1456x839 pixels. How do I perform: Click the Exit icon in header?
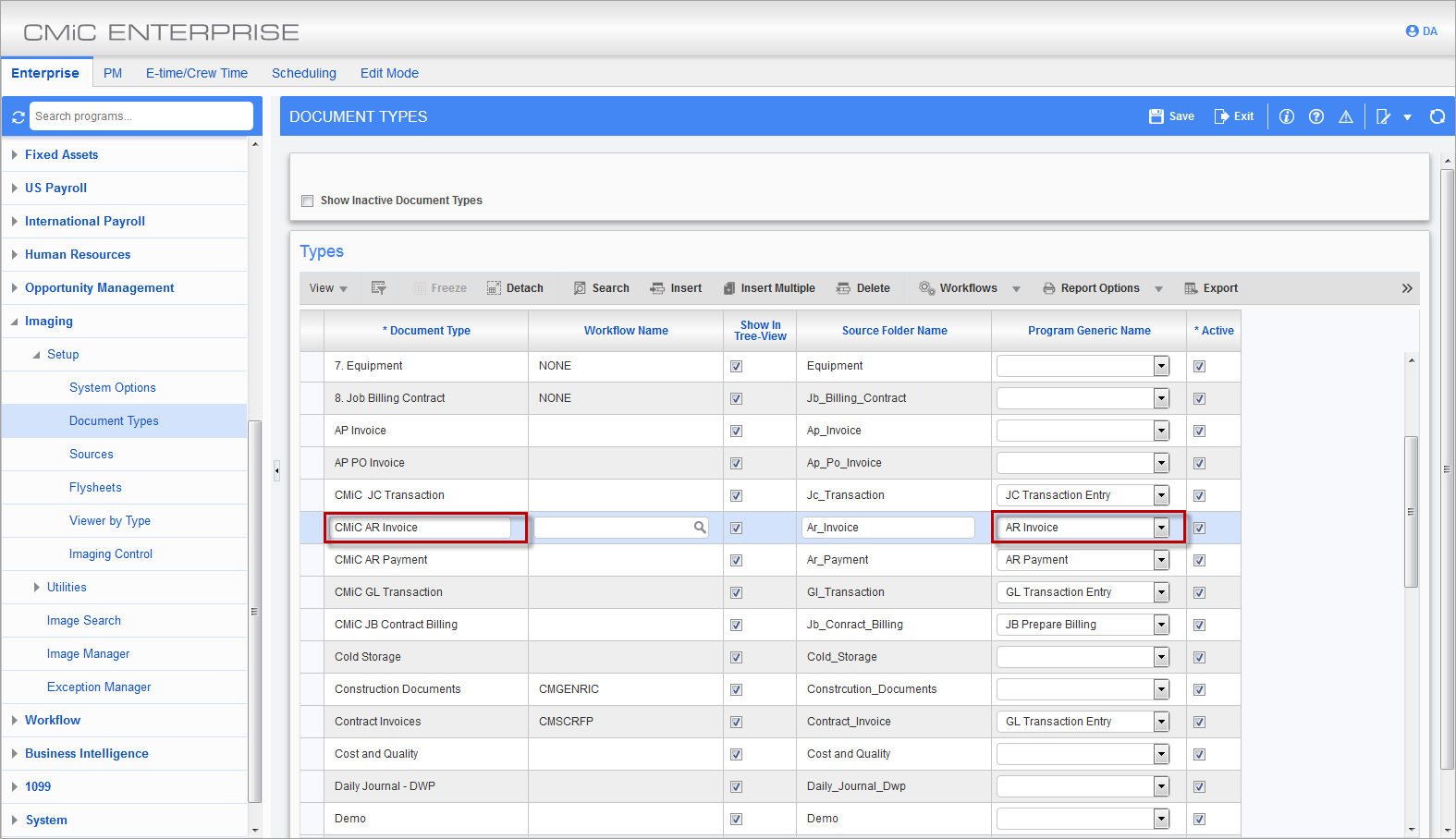(x=1234, y=116)
